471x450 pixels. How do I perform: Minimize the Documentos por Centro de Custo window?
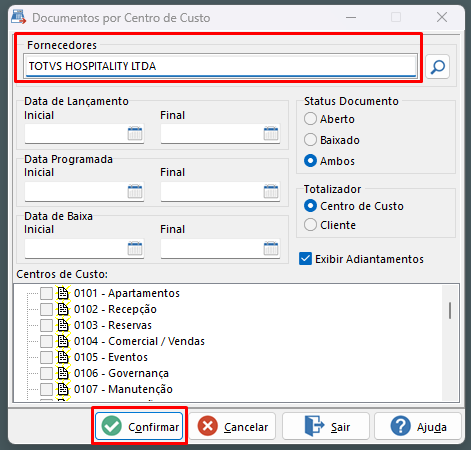351,17
